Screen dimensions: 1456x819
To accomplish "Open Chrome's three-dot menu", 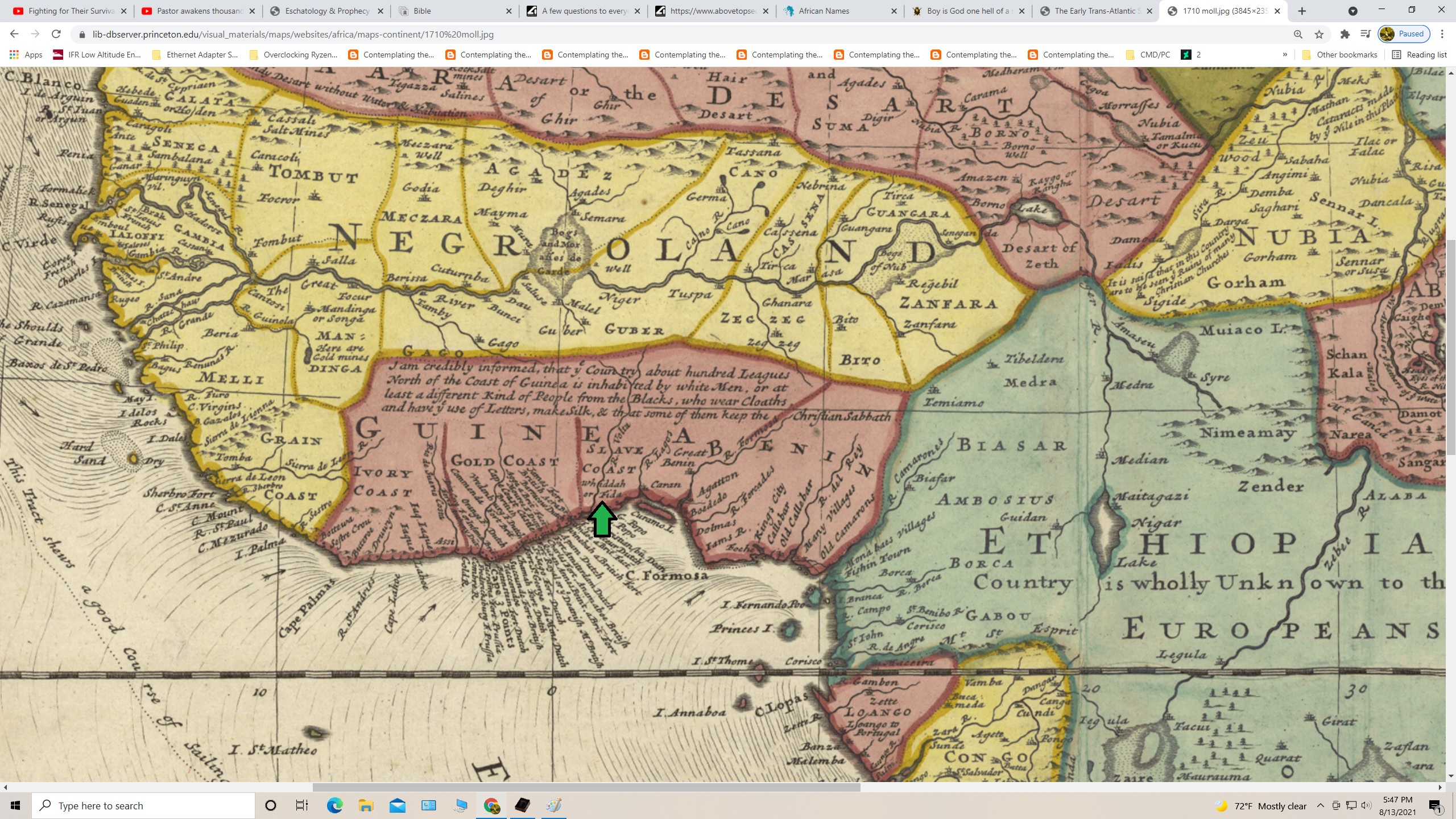I will 1442,34.
